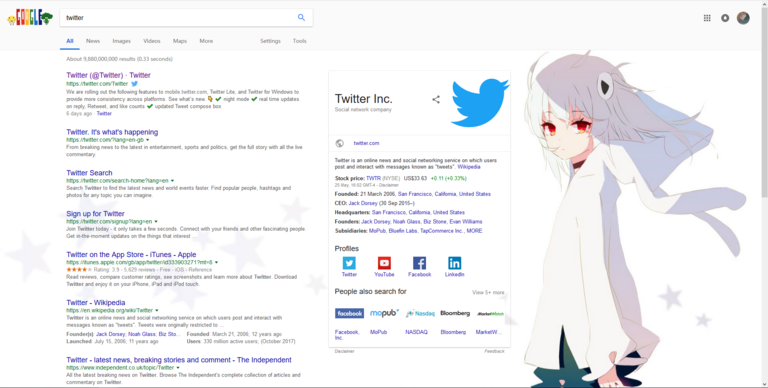Viewport: 768px width, 388px height.
Task: Open the Twitter profile icon
Action: click(349, 263)
